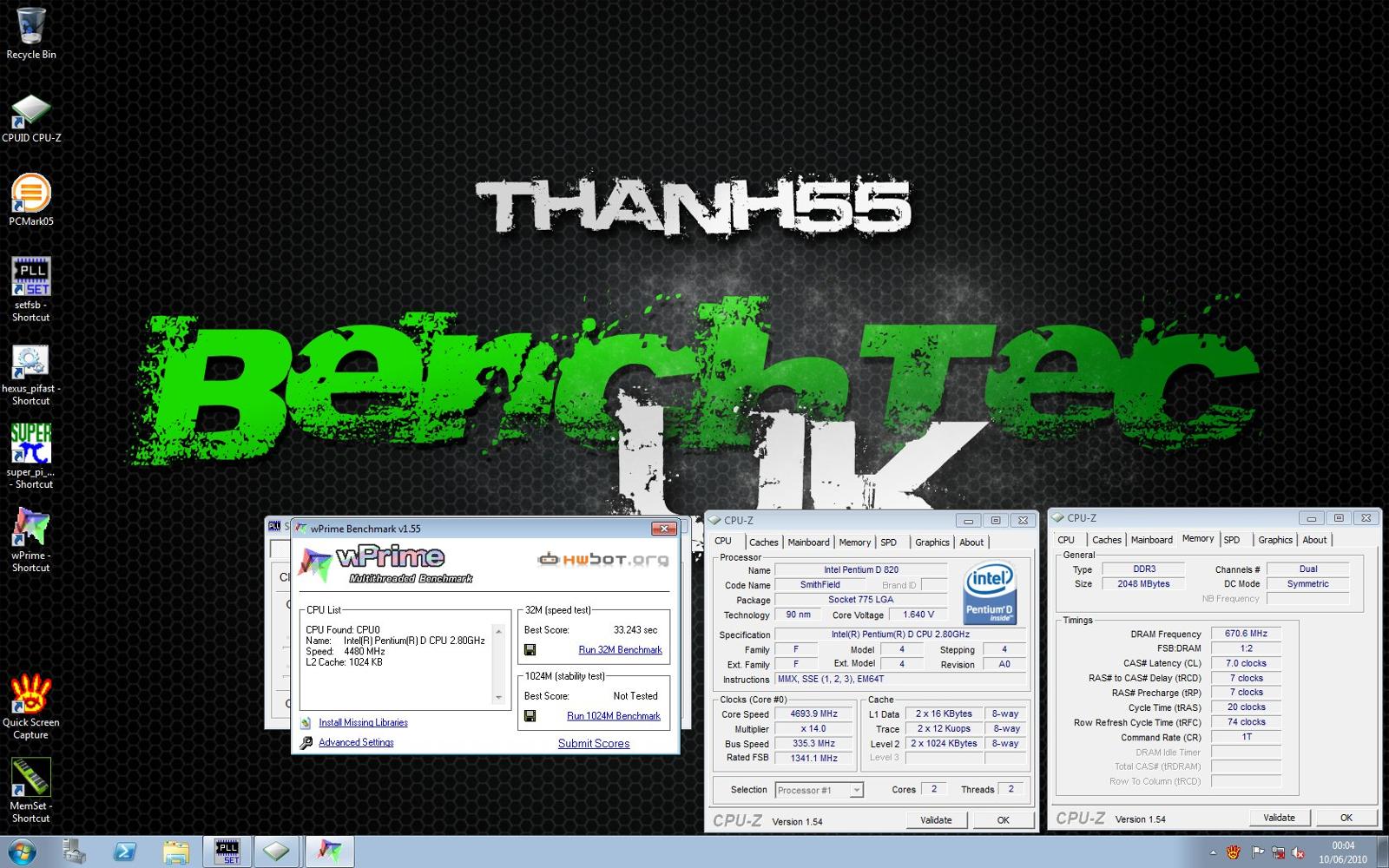The width and height of the screenshot is (1389, 868).
Task: Click the taskbar clock showing 00:04
Action: coord(1342,852)
